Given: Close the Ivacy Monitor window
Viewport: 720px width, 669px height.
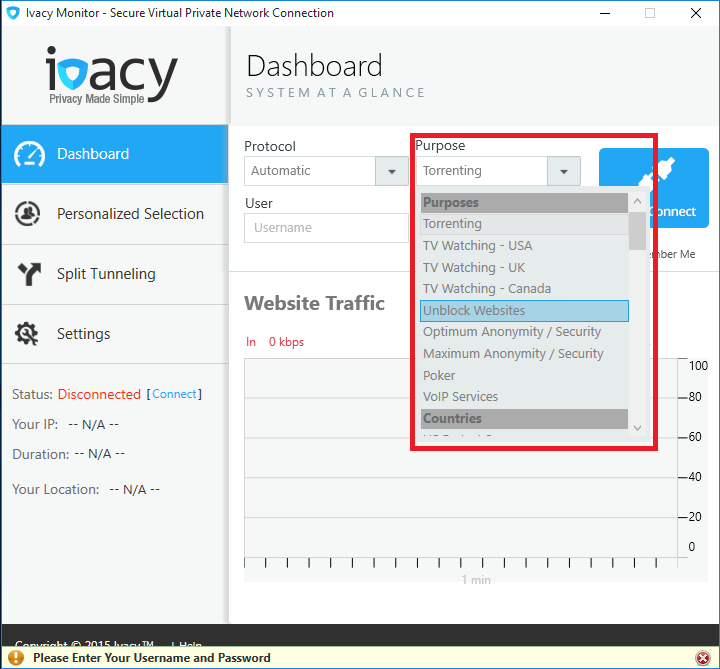Looking at the screenshot, I should click(696, 13).
